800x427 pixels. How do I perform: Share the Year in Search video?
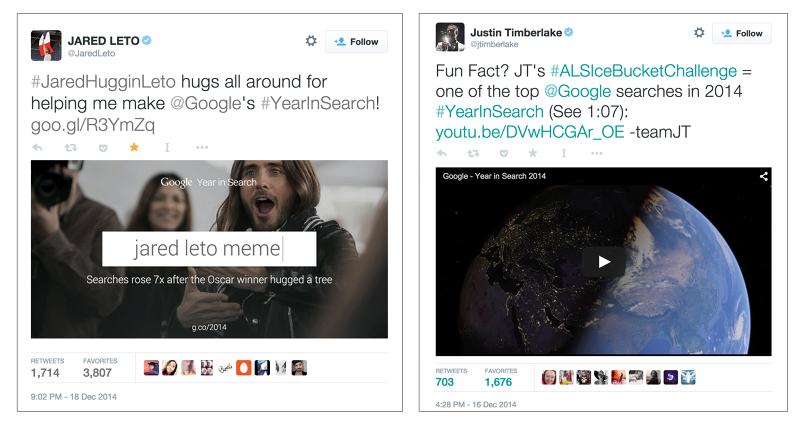point(763,177)
